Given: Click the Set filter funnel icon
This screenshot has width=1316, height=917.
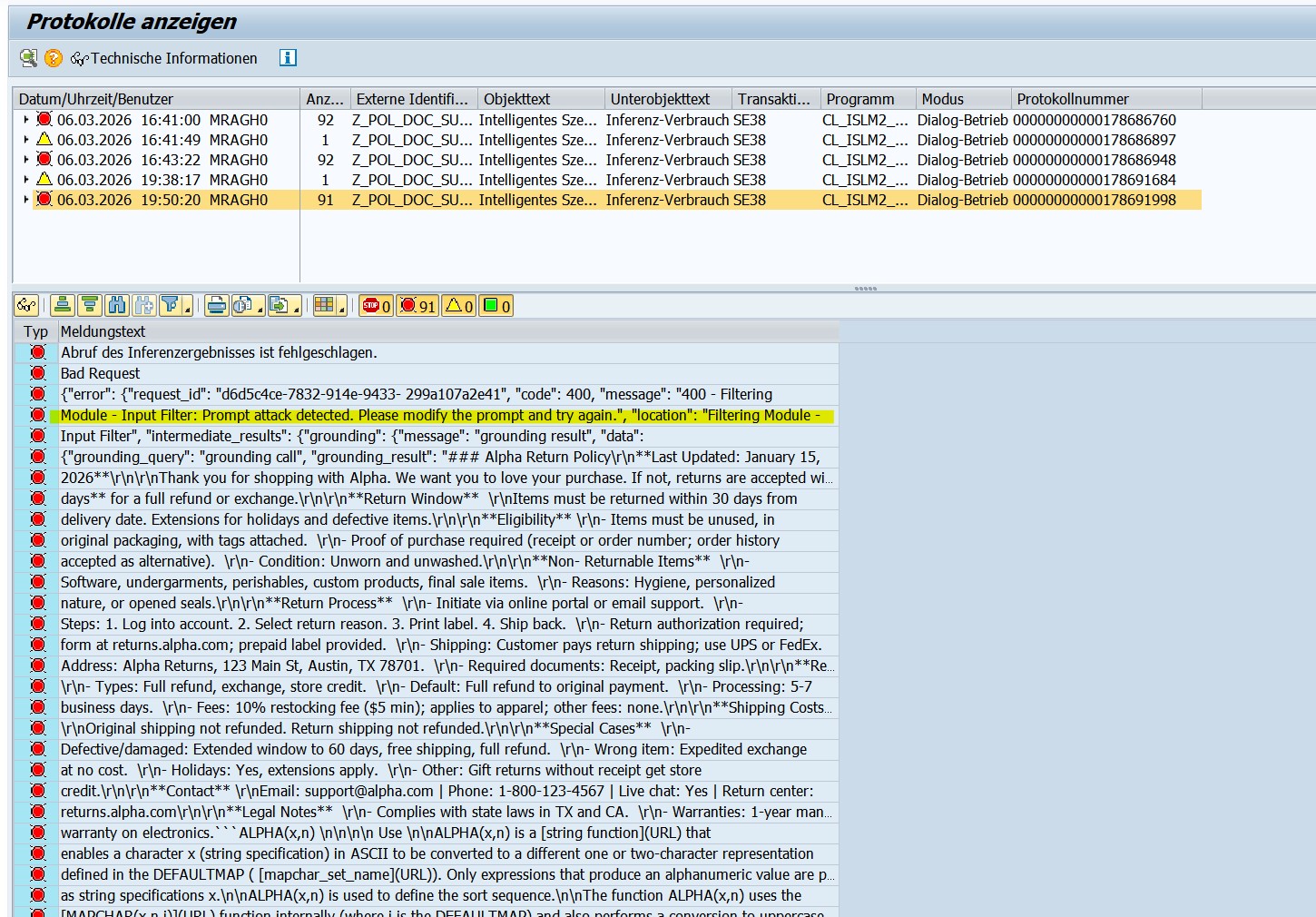Looking at the screenshot, I should 171,306.
